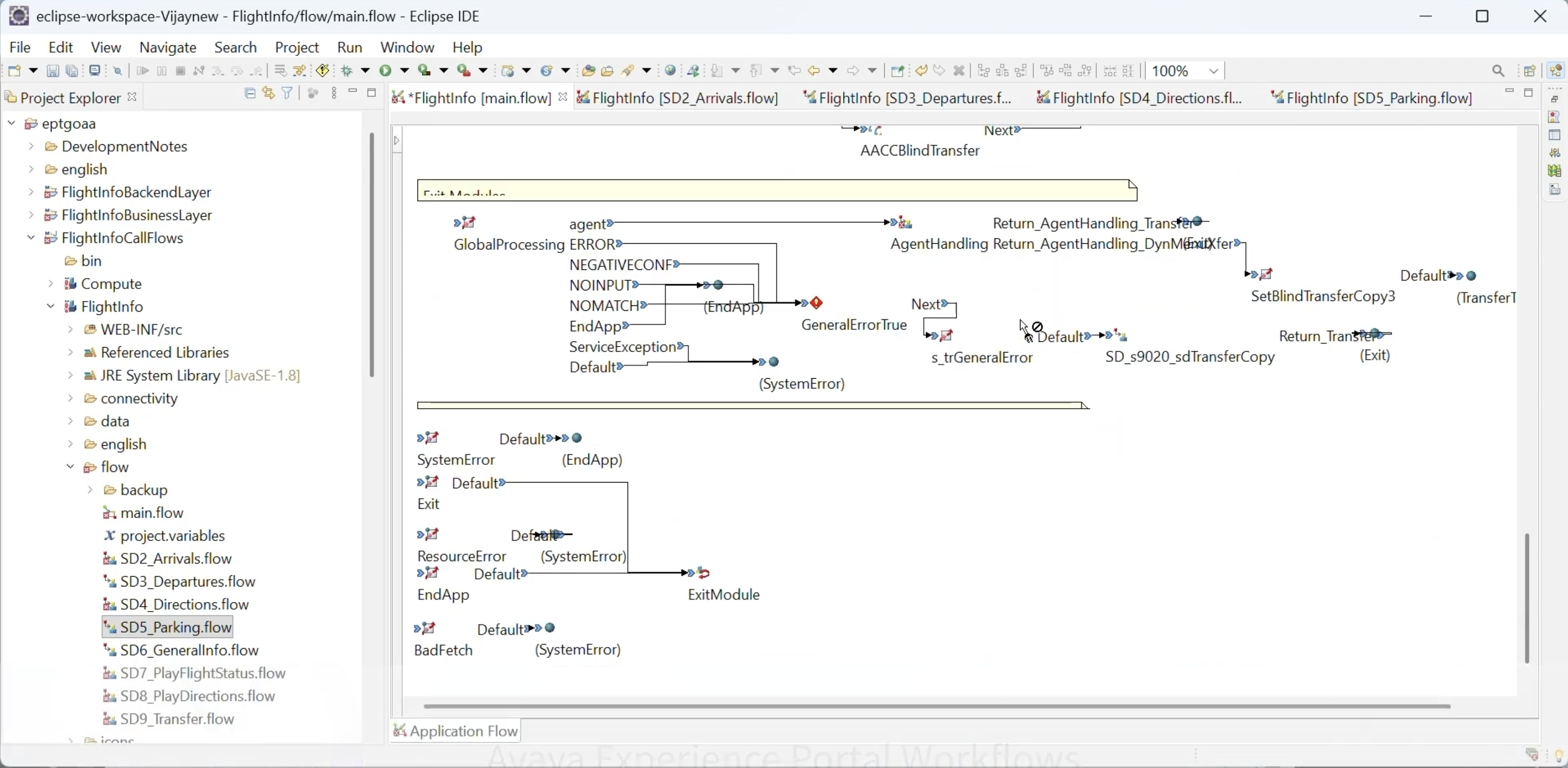Close the FlightInfo [main.flow] editor tab
Viewport: 1568px width, 768px height.
[563, 98]
